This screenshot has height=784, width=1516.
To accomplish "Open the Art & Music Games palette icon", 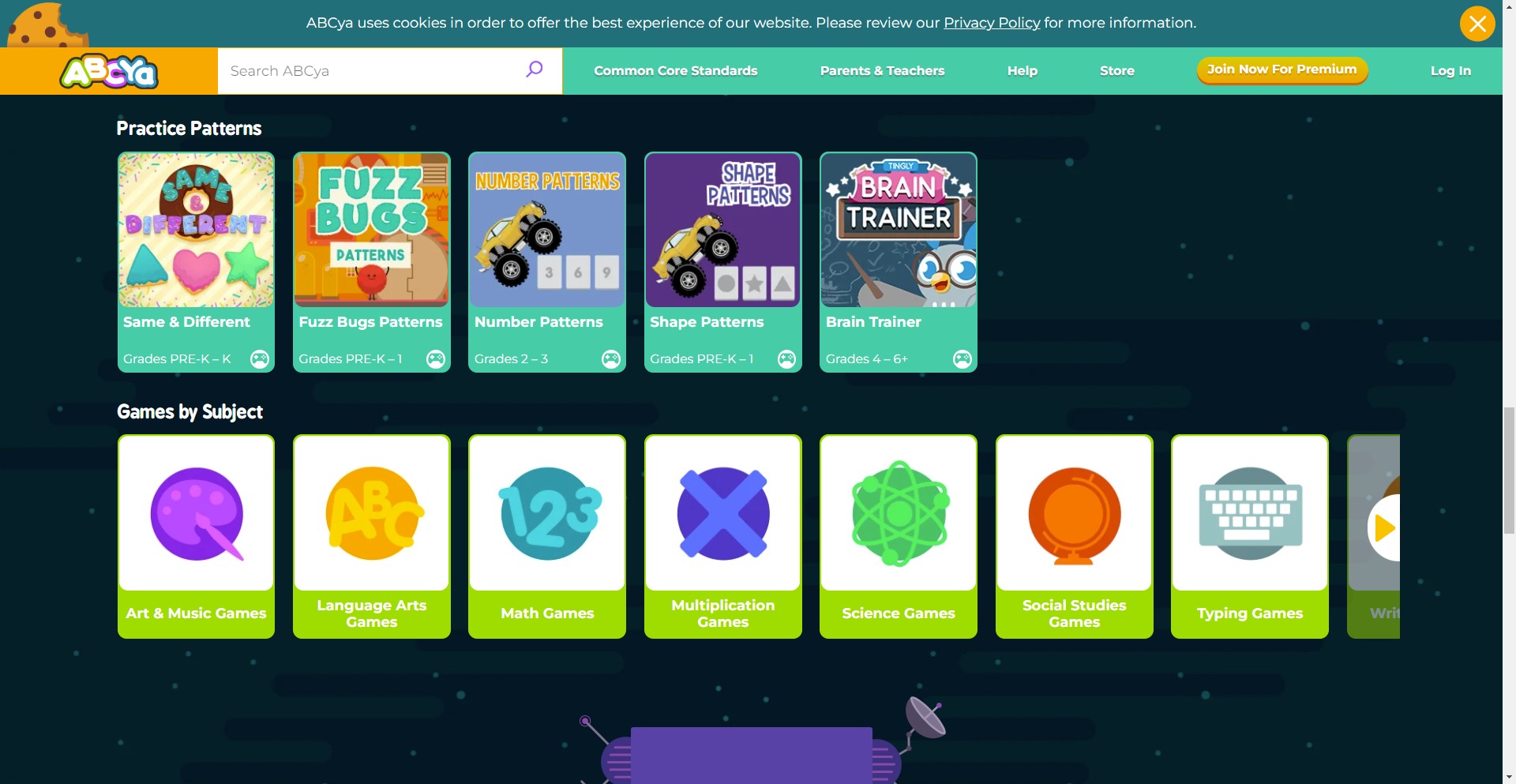I will pyautogui.click(x=196, y=514).
